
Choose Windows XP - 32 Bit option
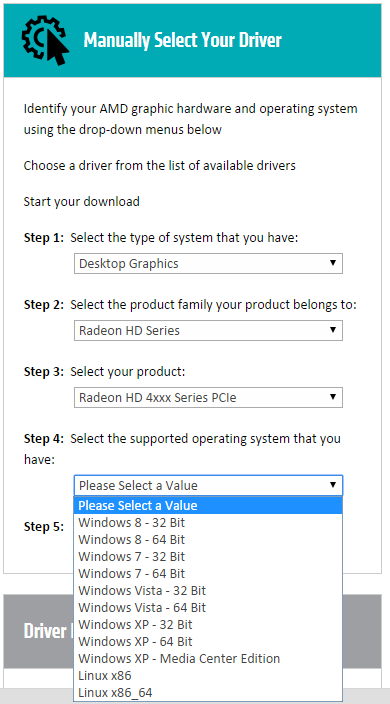pyautogui.click(x=208, y=625)
